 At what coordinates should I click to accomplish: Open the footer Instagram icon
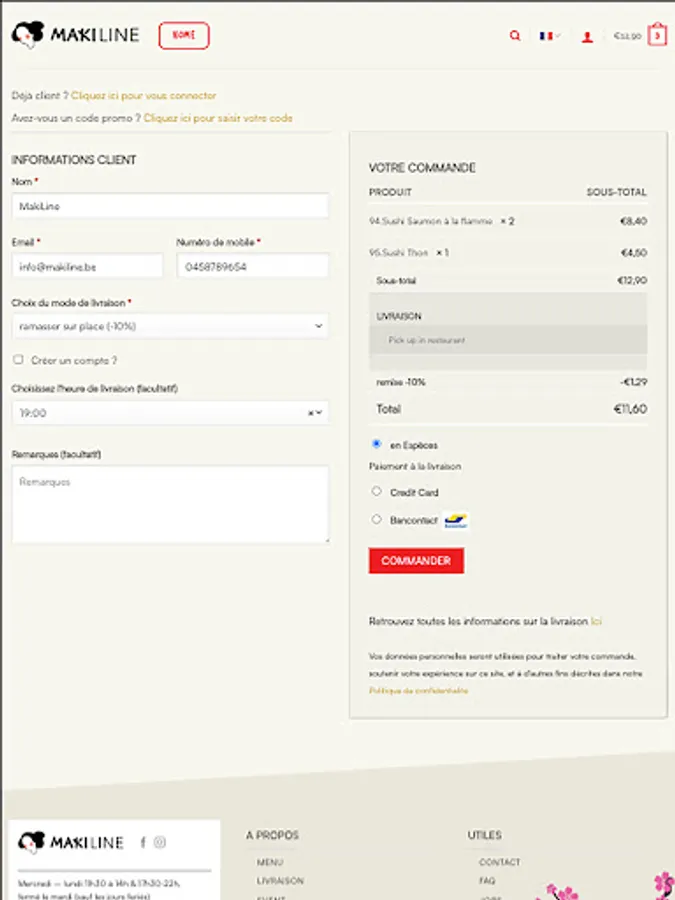click(160, 843)
